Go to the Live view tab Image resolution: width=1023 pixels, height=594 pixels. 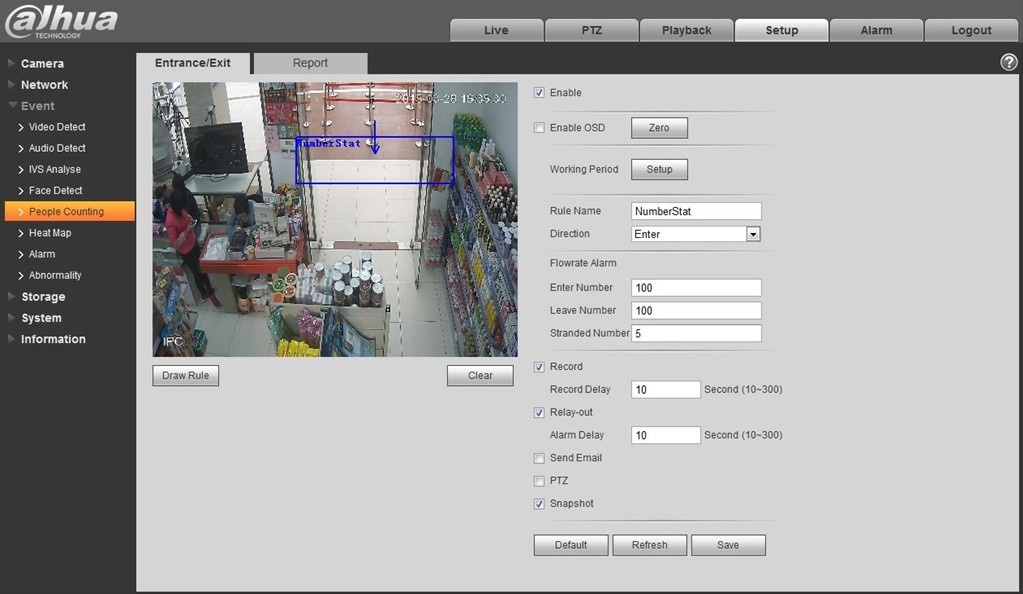496,30
